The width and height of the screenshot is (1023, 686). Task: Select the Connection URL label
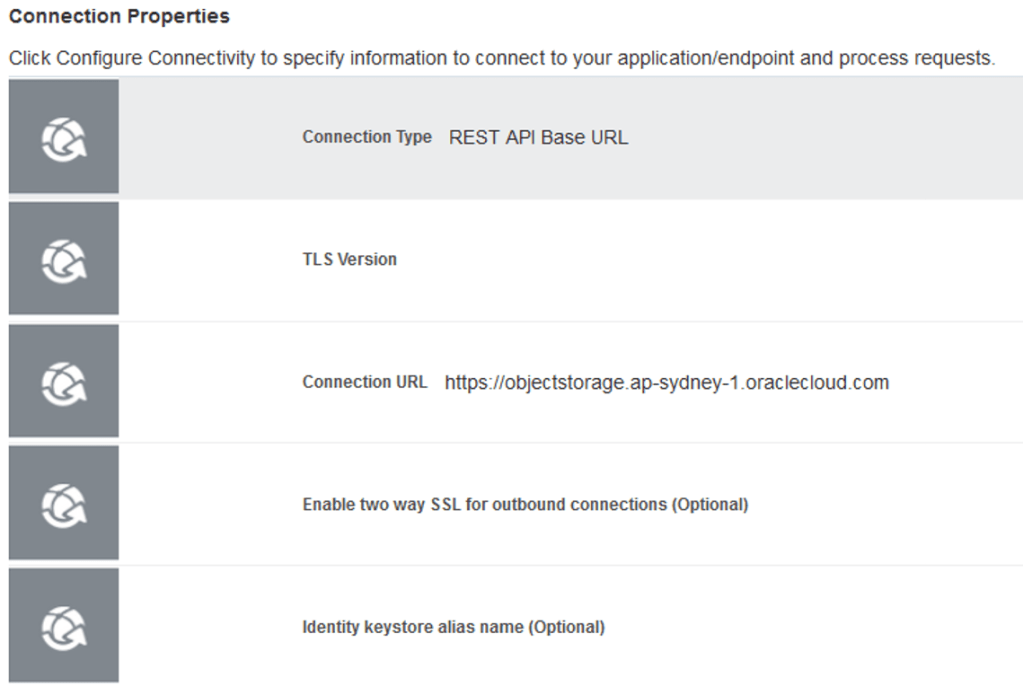point(364,382)
